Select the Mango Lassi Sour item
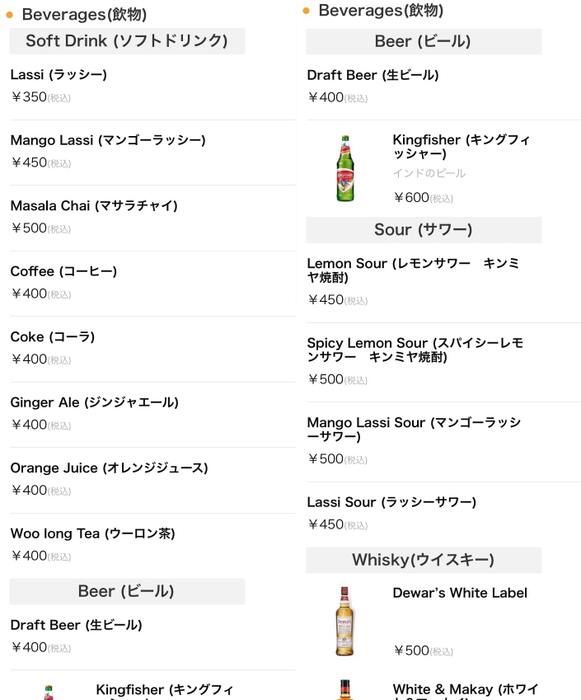Image resolution: width=581 pixels, height=700 pixels. 443,442
